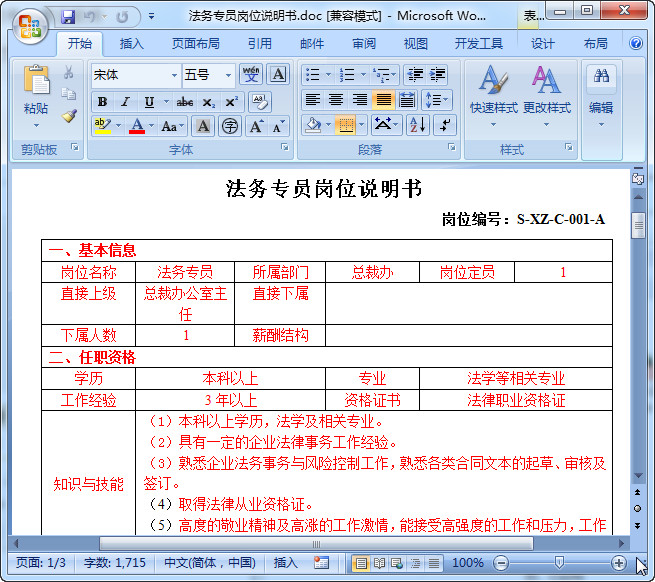Show or hide paragraph marks
Image resolution: width=655 pixels, height=582 pixels.
pos(445,125)
